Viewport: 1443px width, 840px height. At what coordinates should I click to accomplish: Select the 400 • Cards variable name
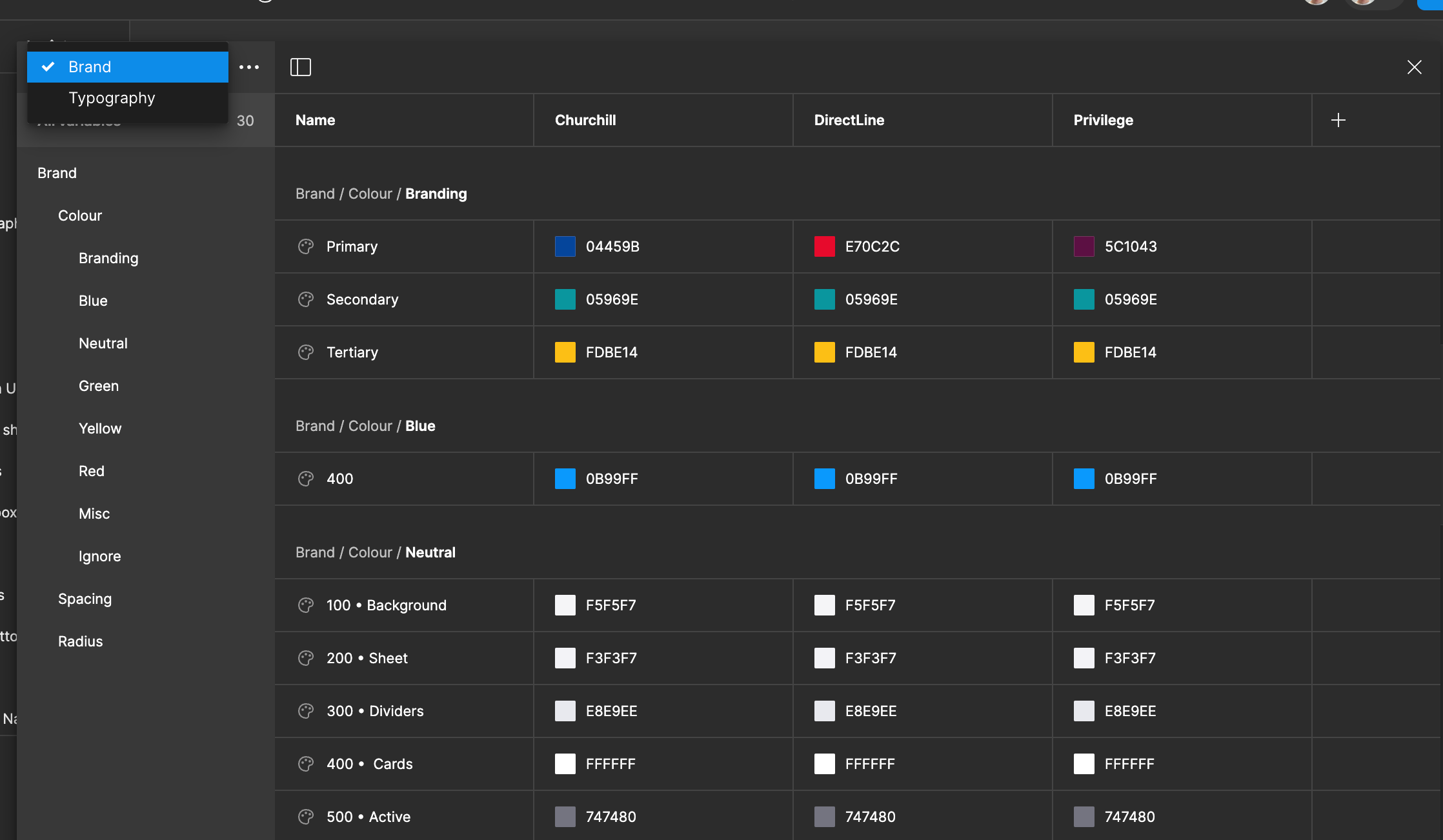coord(370,764)
